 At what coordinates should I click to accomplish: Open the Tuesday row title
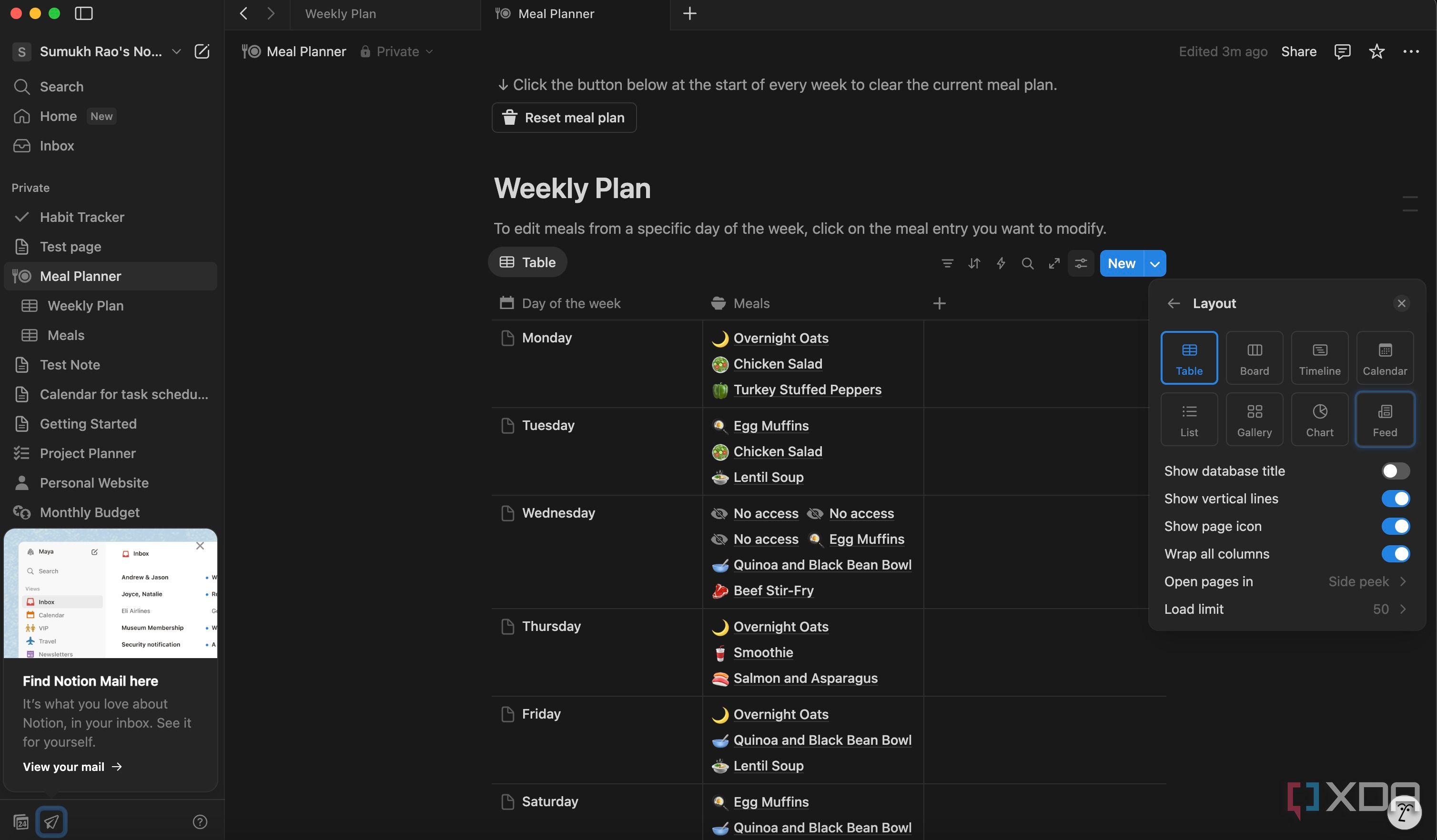548,426
